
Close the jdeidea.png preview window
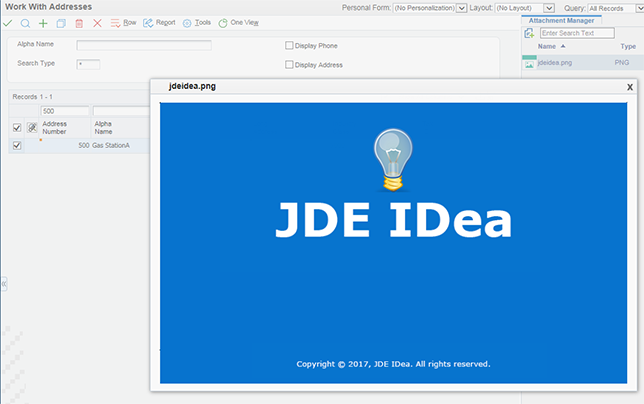coord(629,87)
